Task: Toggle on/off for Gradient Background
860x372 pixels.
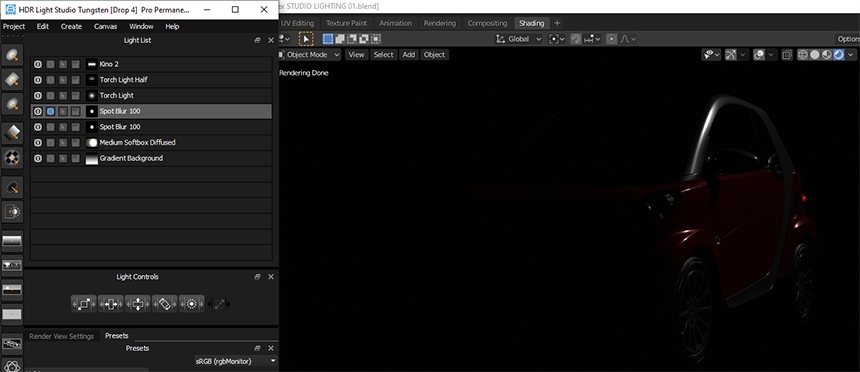Action: pos(38,158)
